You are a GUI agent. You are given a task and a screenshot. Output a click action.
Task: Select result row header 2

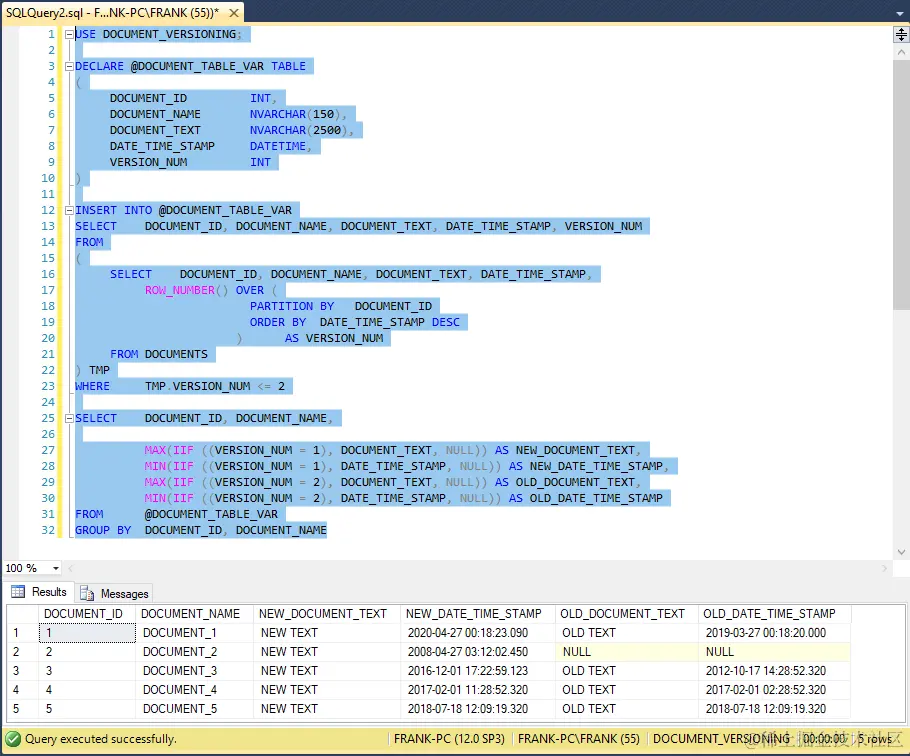point(23,652)
